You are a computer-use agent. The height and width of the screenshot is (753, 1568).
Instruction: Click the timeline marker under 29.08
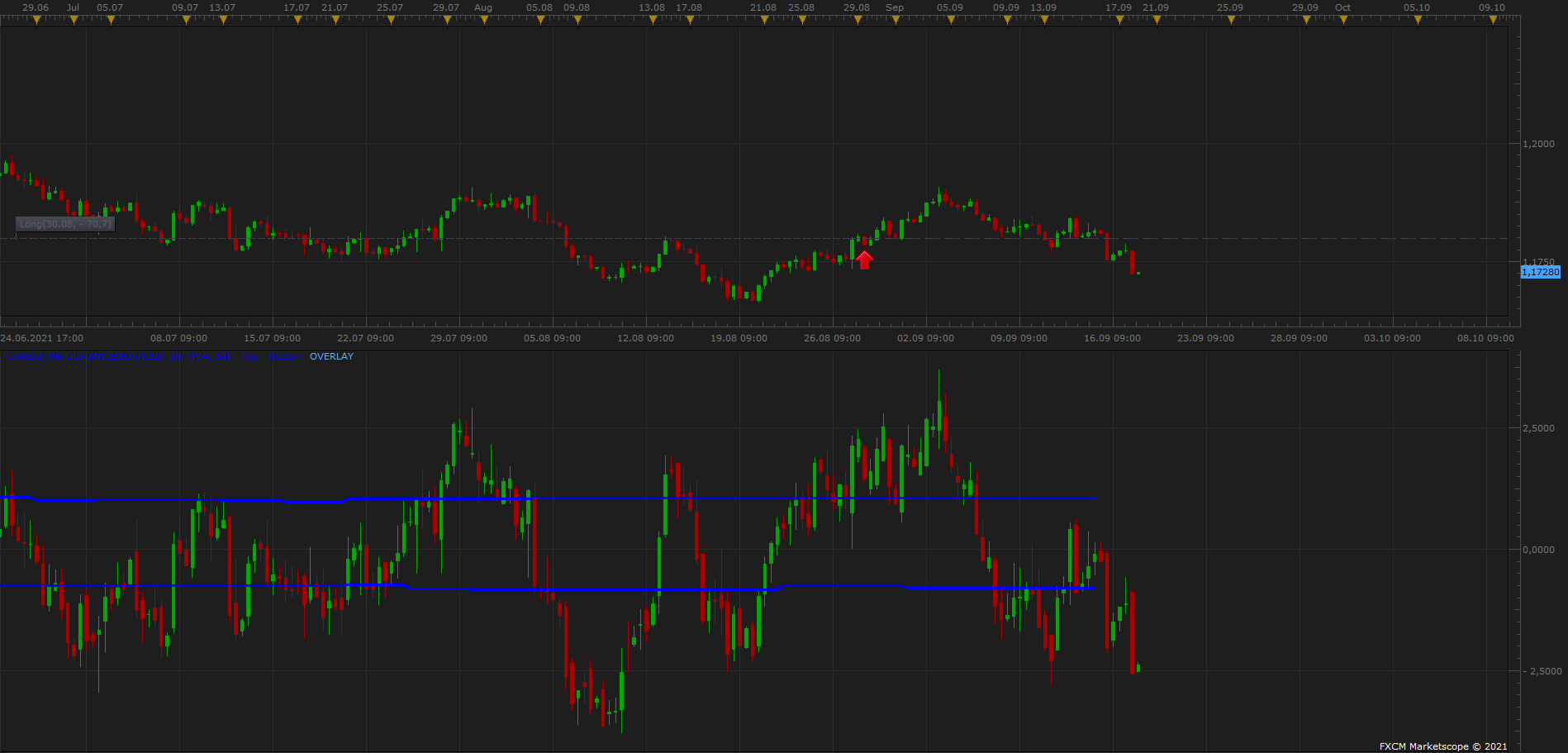[x=858, y=21]
